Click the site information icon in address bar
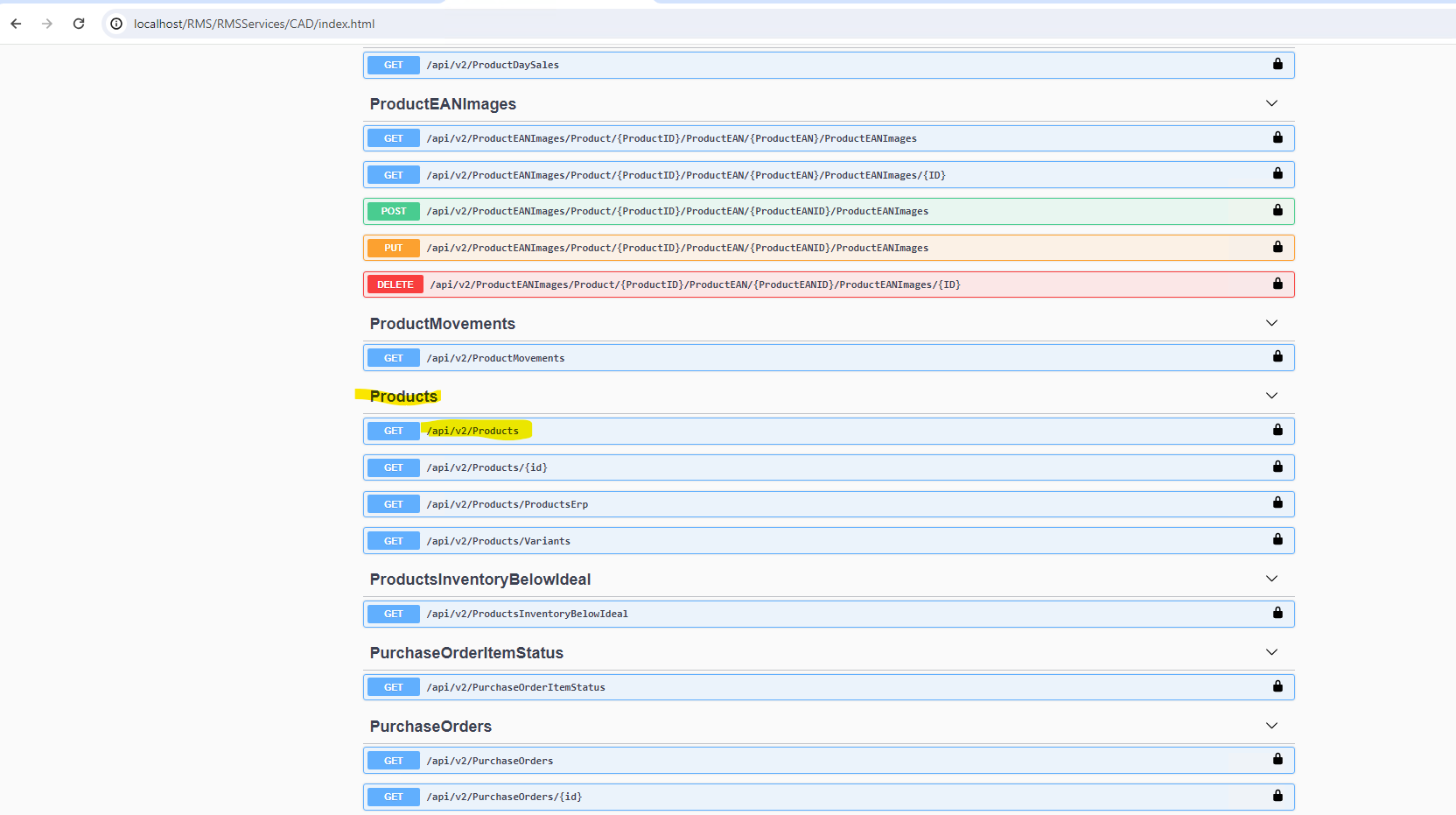 tap(116, 24)
